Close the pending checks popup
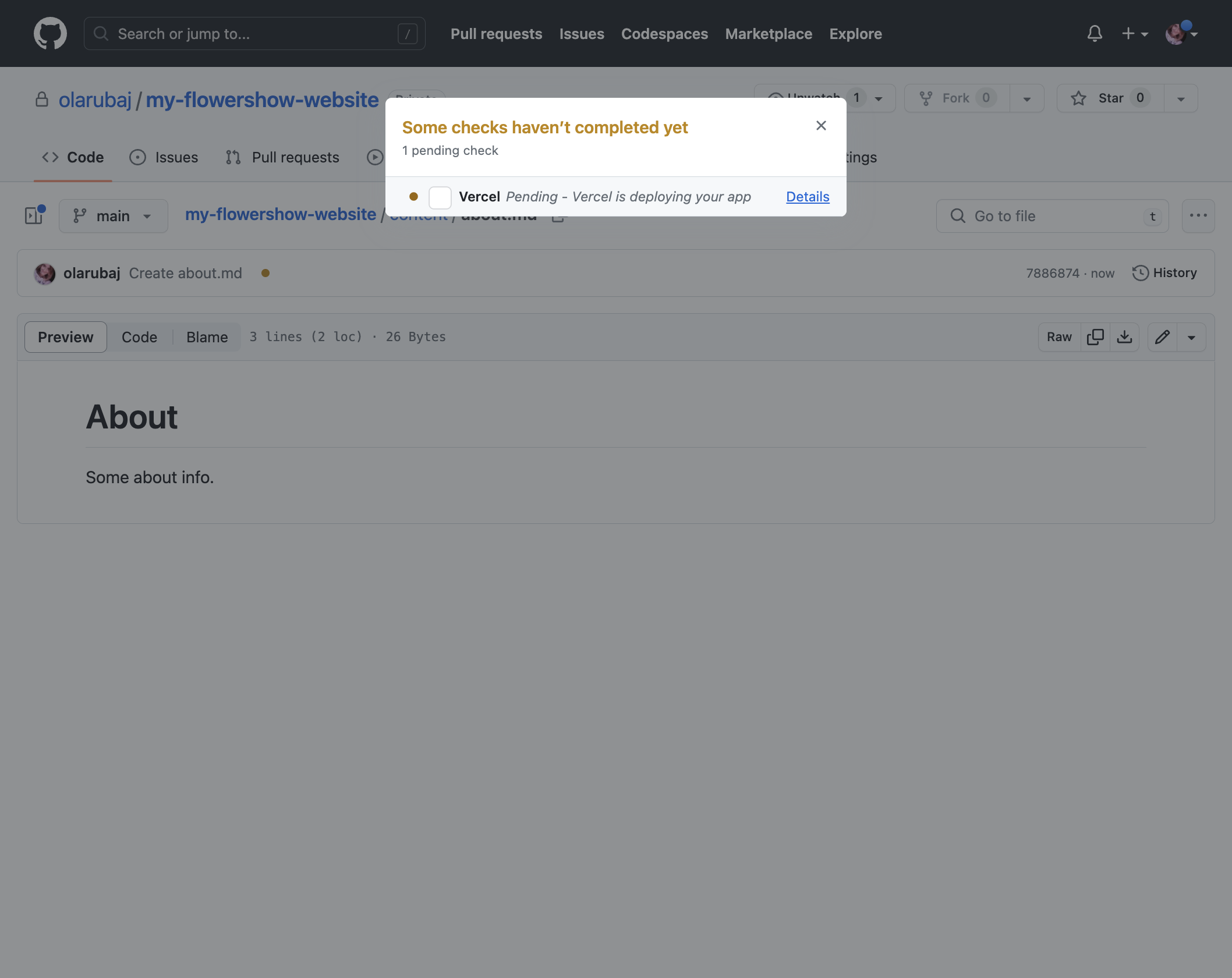Screen dimensions: 1232x978 tap(821, 126)
